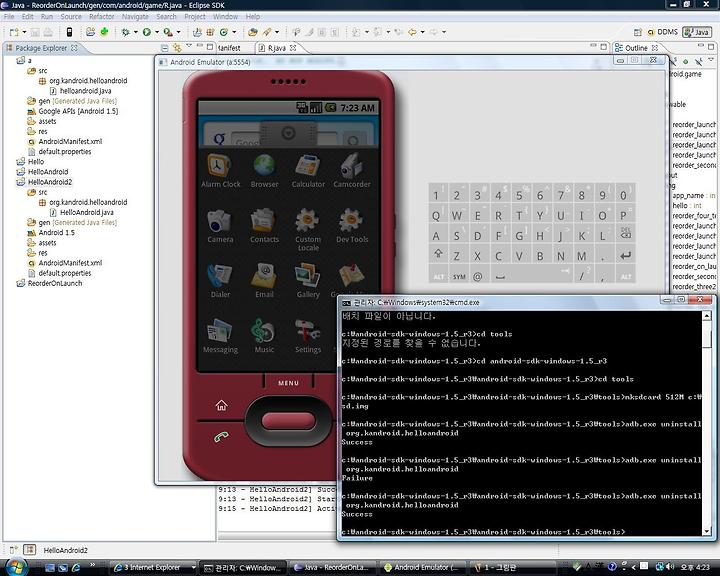This screenshot has width=720, height=576.
Task: Open the Alarm Clock app in emulator
Action: point(220,171)
